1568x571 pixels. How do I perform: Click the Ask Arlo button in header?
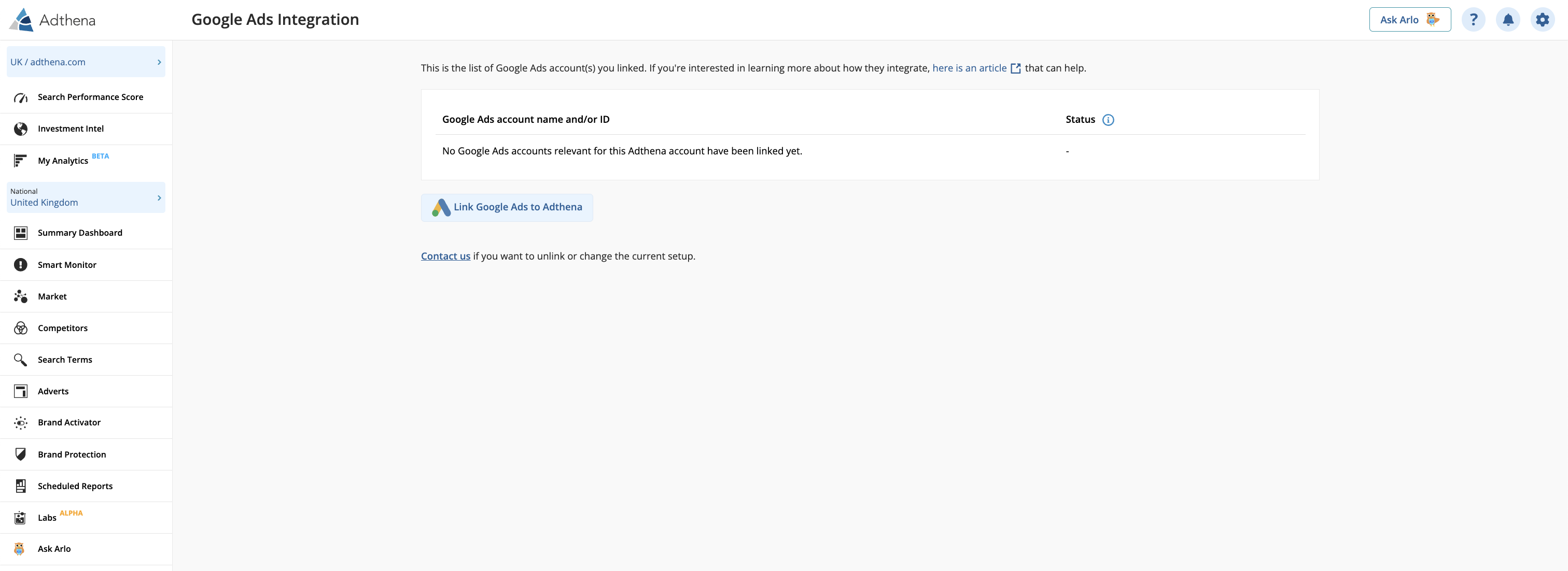point(1410,20)
